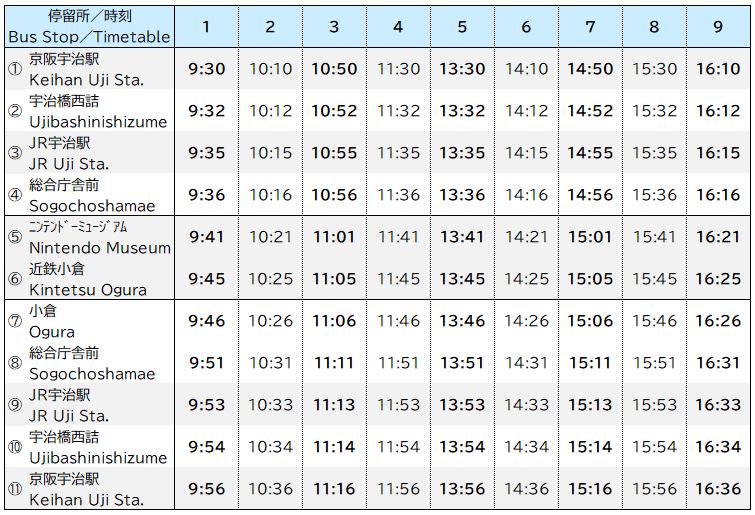Click column header 5
The width and height of the screenshot is (755, 515).
pos(462,26)
